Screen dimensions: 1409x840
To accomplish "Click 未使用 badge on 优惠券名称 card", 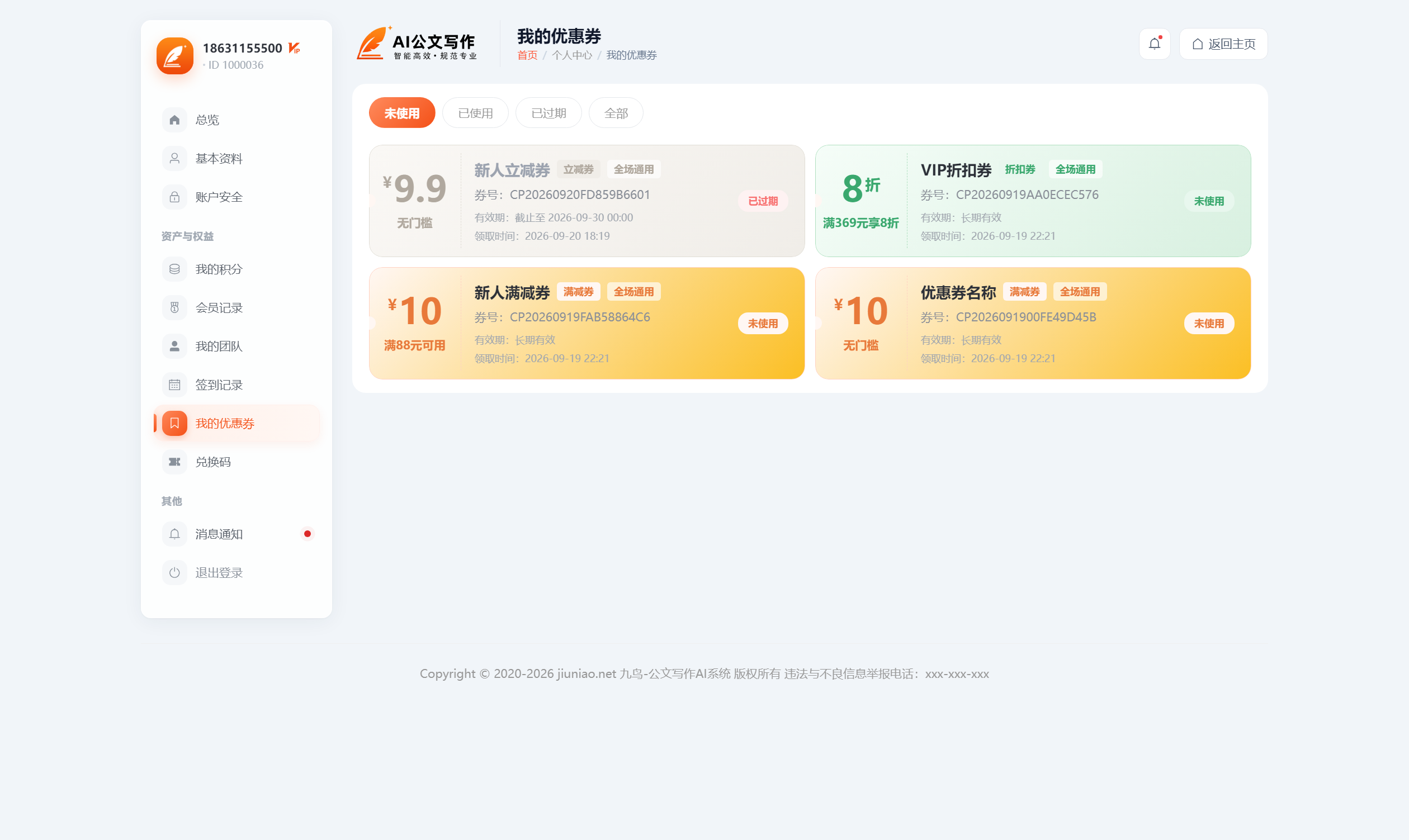I will [1208, 323].
